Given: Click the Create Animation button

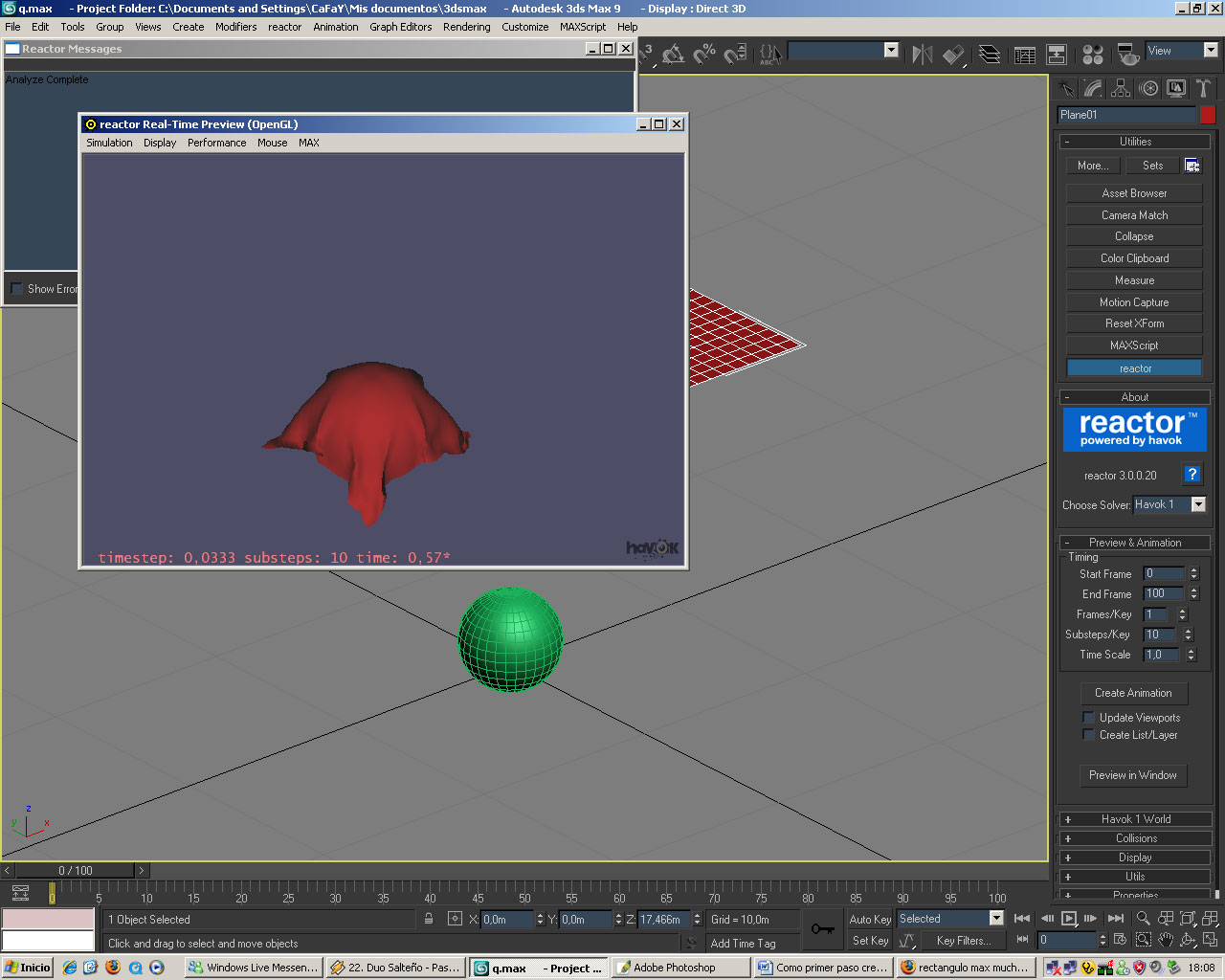Looking at the screenshot, I should pos(1133,693).
